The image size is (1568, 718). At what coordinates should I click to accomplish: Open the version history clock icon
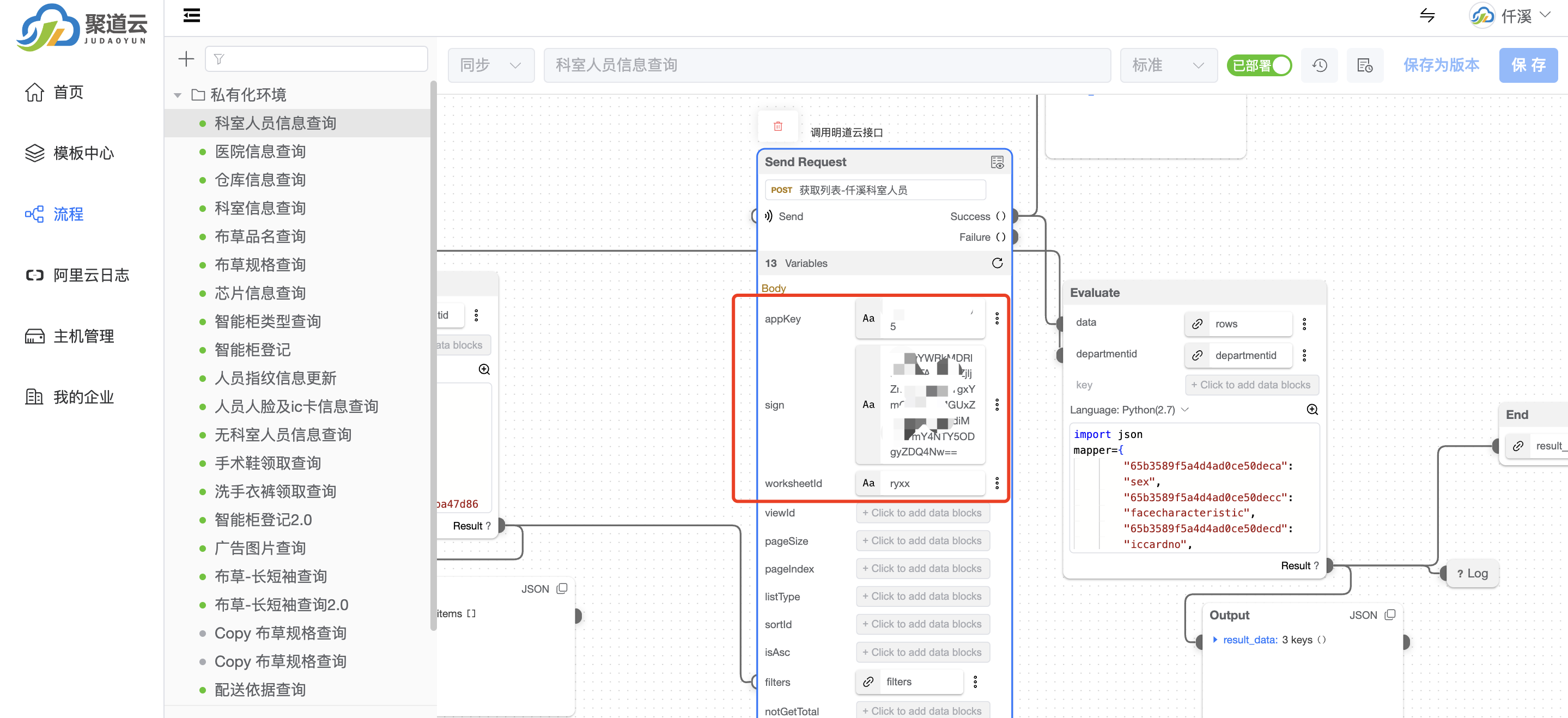point(1319,65)
